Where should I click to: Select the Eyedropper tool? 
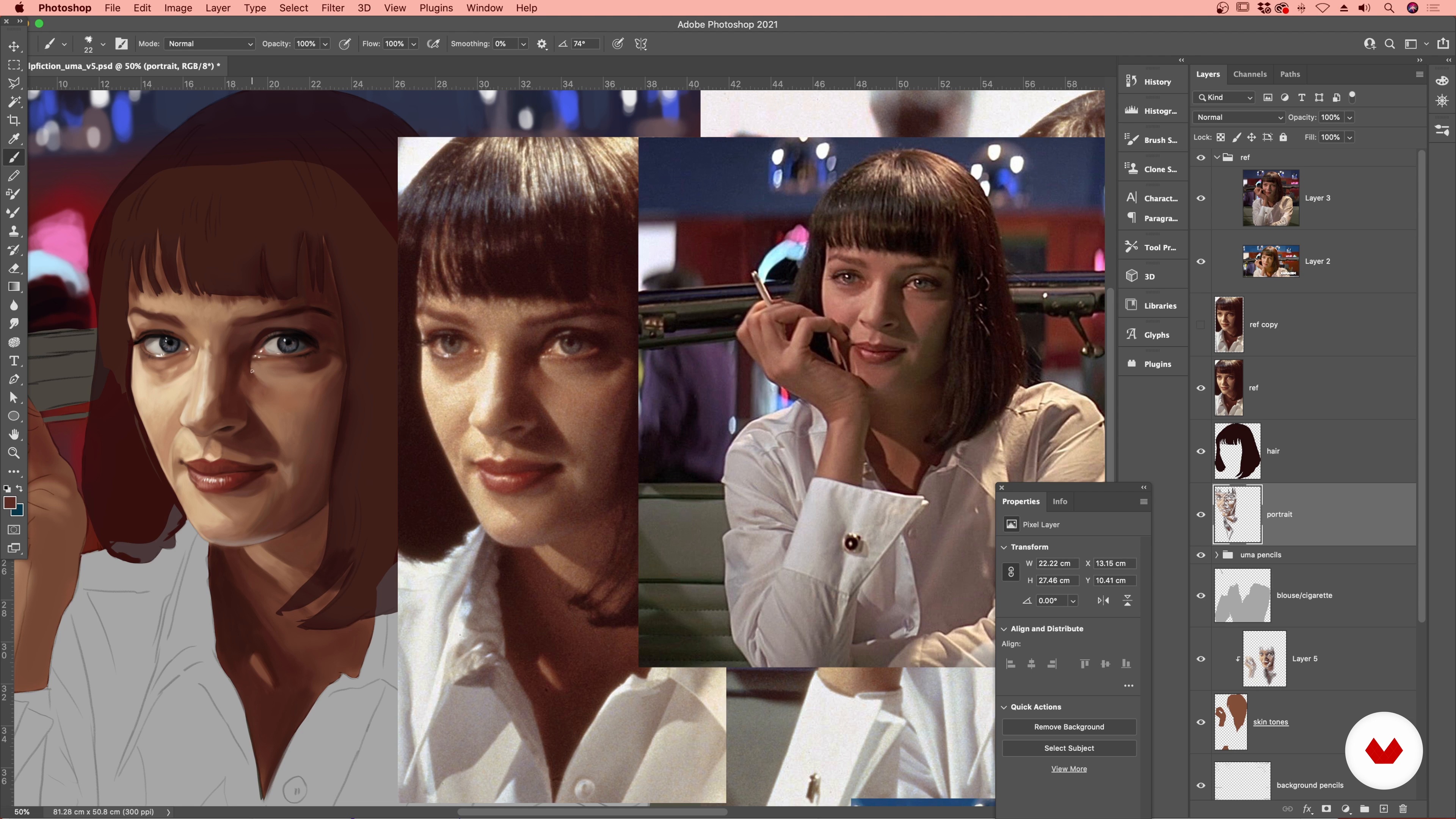[14, 138]
